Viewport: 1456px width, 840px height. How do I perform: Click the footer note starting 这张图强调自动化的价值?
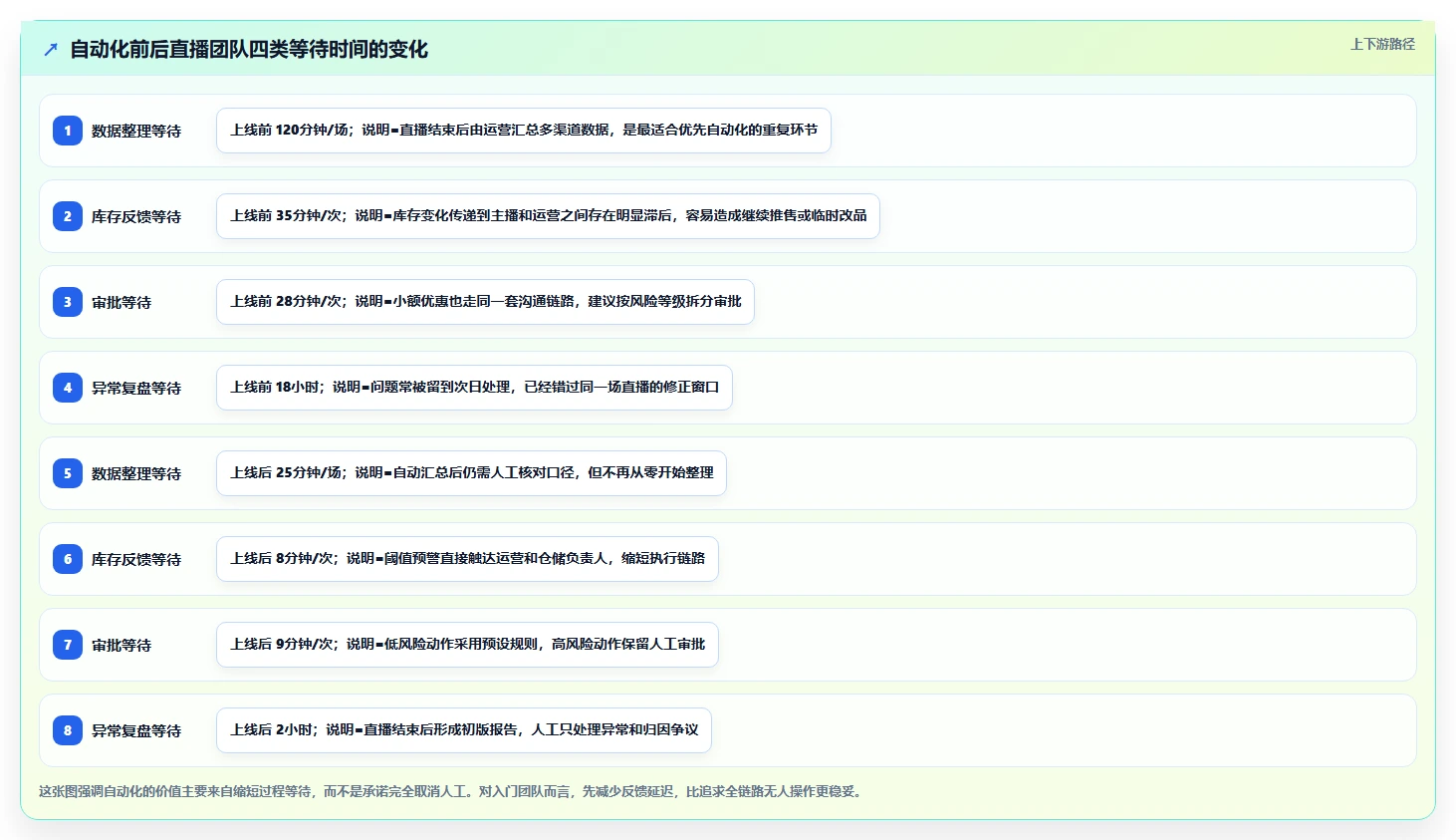pos(452,791)
